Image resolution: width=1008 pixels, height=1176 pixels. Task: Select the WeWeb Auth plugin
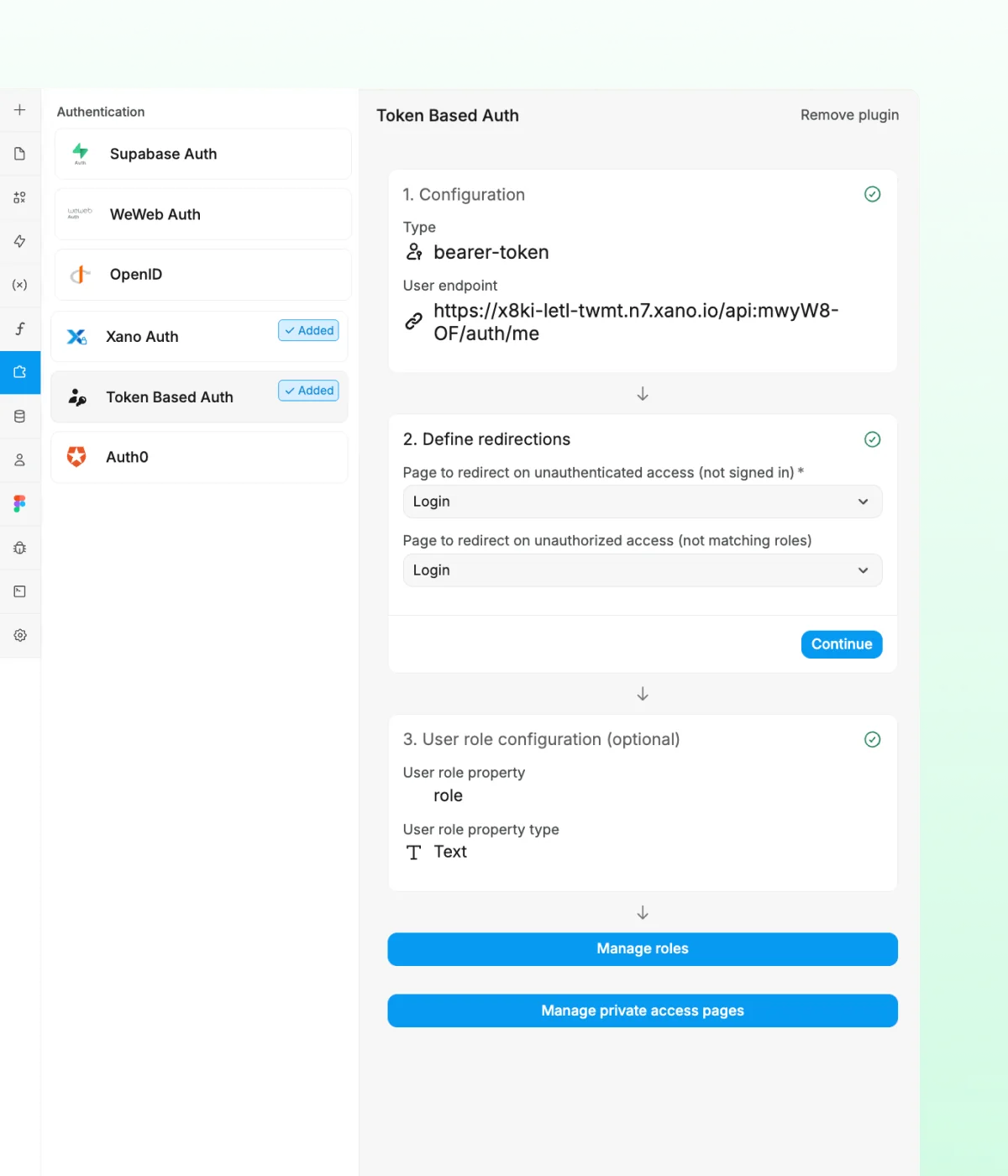(203, 214)
